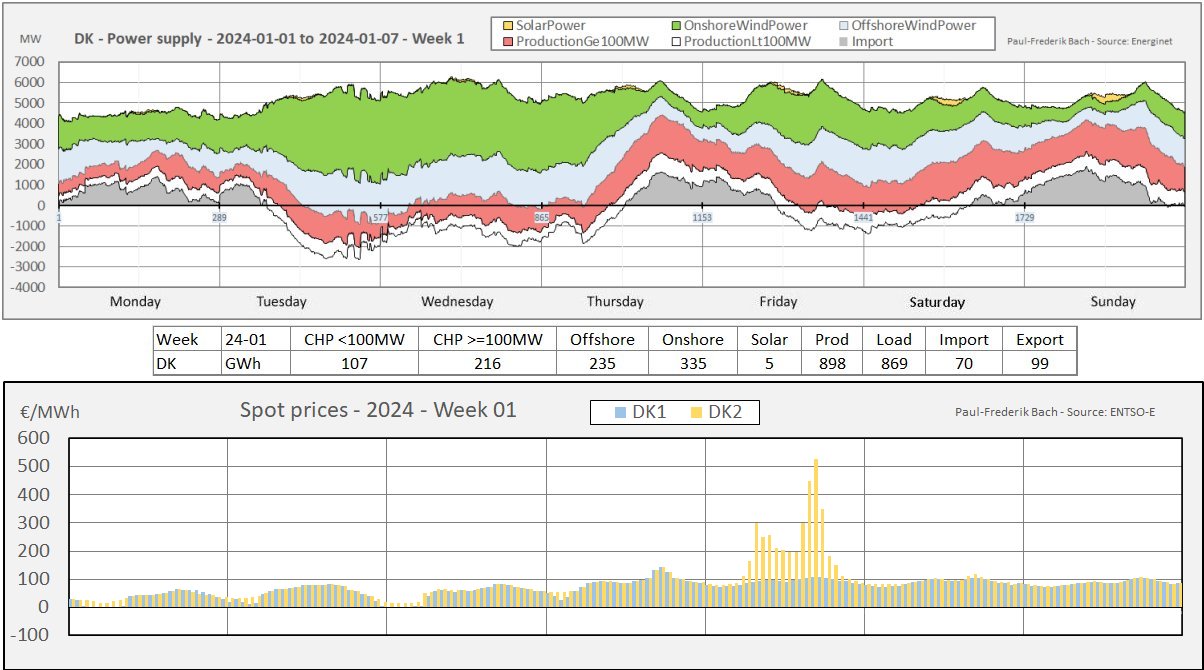Image resolution: width=1204 pixels, height=670 pixels.
Task: Select the Saturday label under the chart
Action: tap(937, 301)
